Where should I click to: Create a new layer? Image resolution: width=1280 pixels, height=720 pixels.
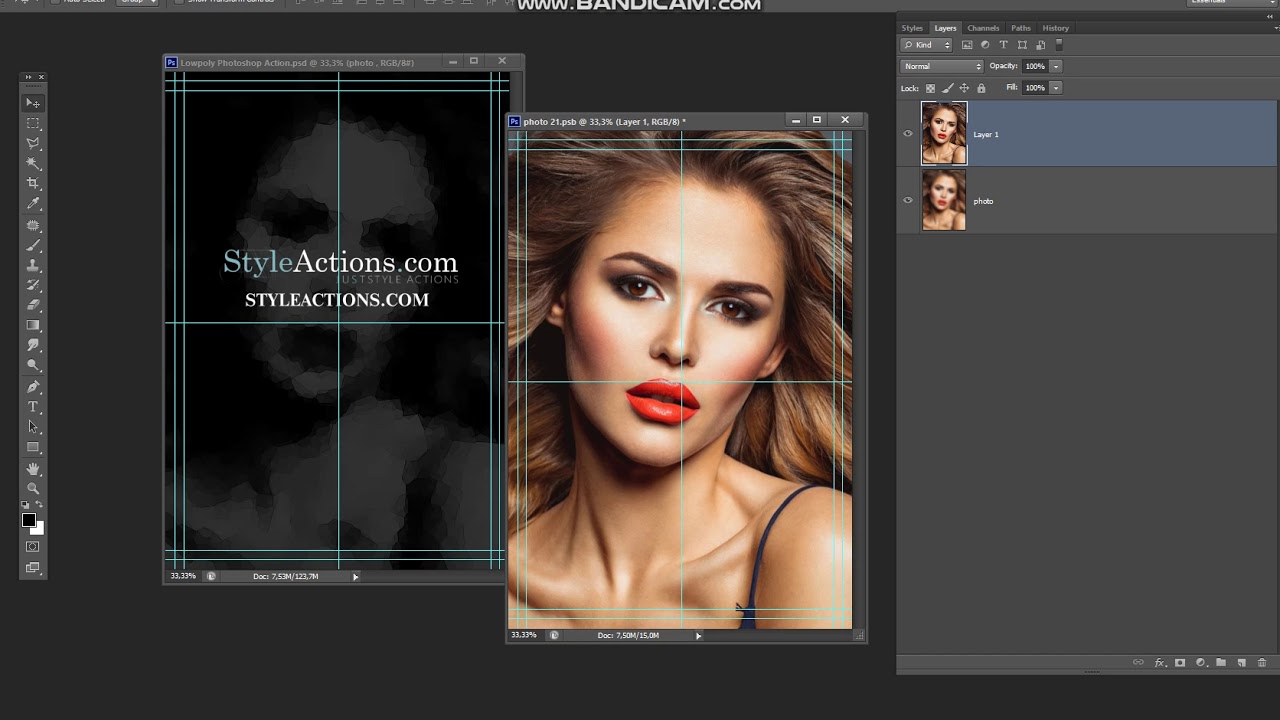[x=1241, y=663]
